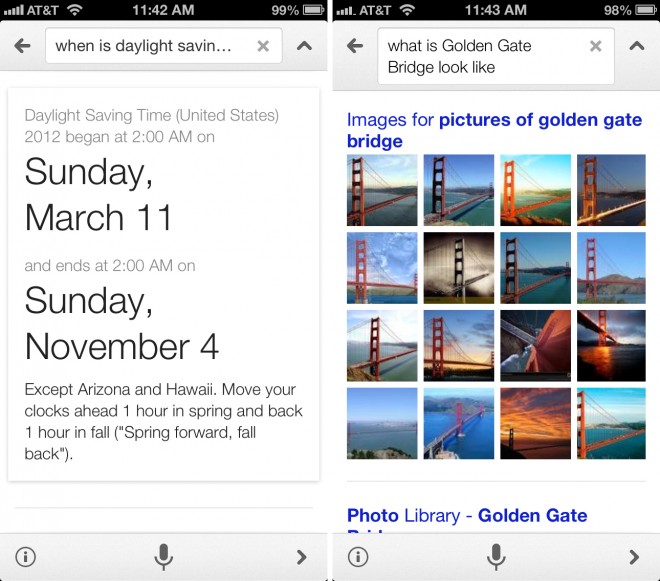Screen dimensions: 660x581
Task: Open Images for pictures of golden gate bridge
Action: tap(494, 131)
